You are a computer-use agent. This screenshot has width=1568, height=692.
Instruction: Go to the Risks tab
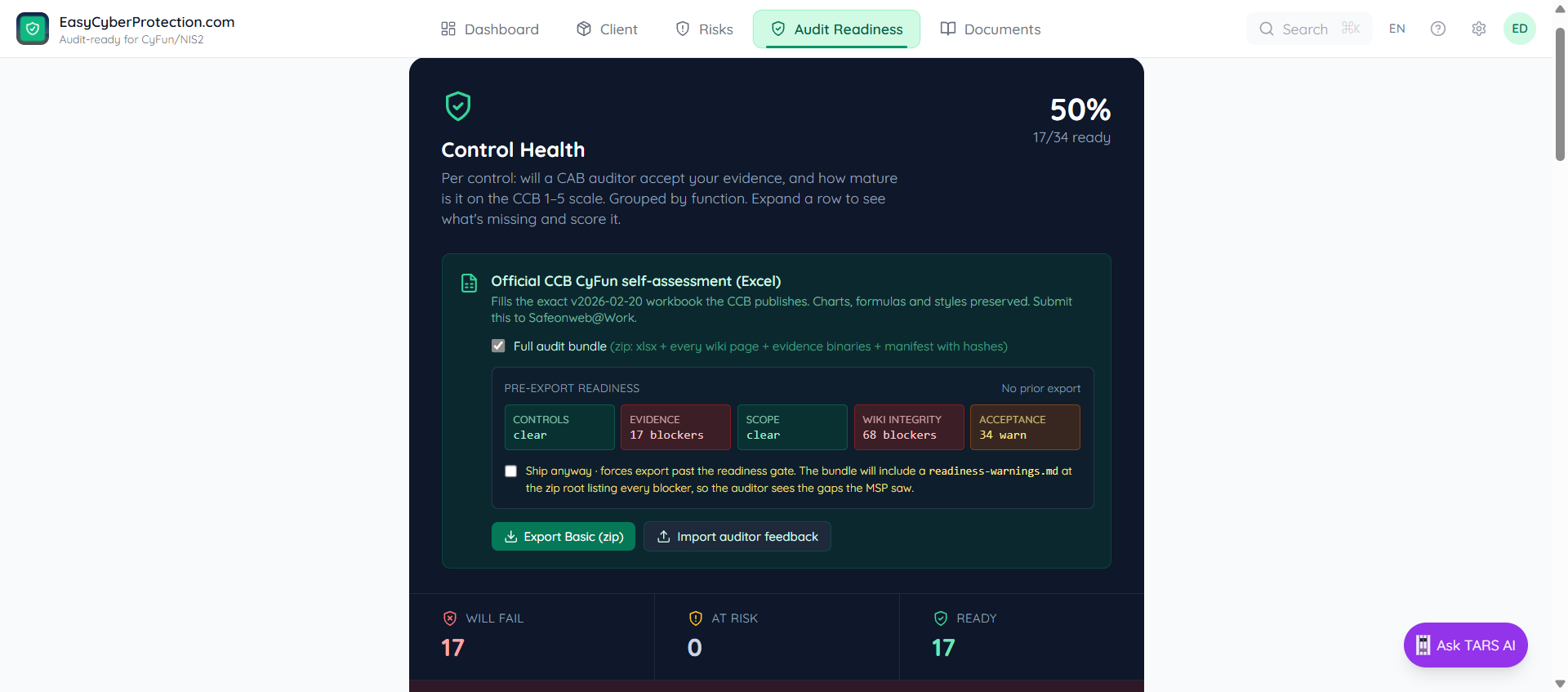[x=704, y=29]
